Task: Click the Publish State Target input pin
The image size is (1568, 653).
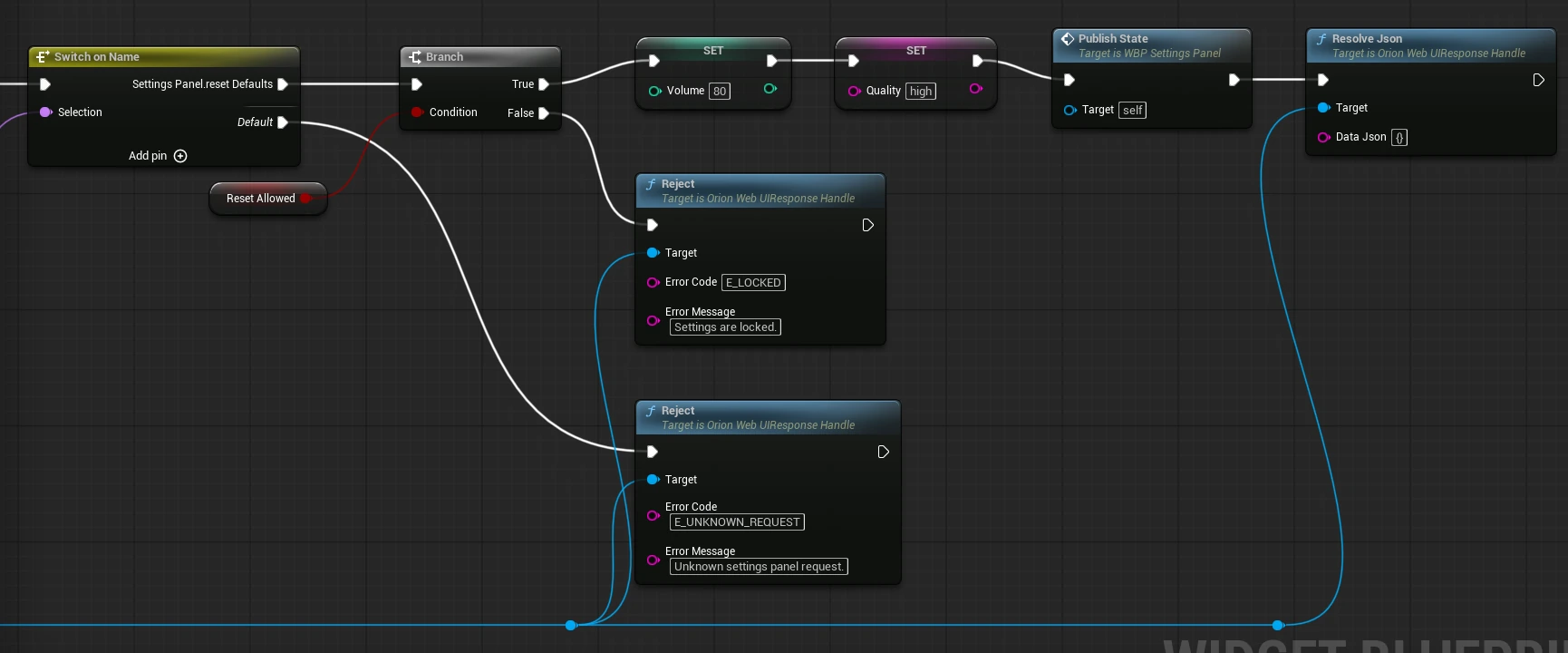Action: [x=1070, y=111]
